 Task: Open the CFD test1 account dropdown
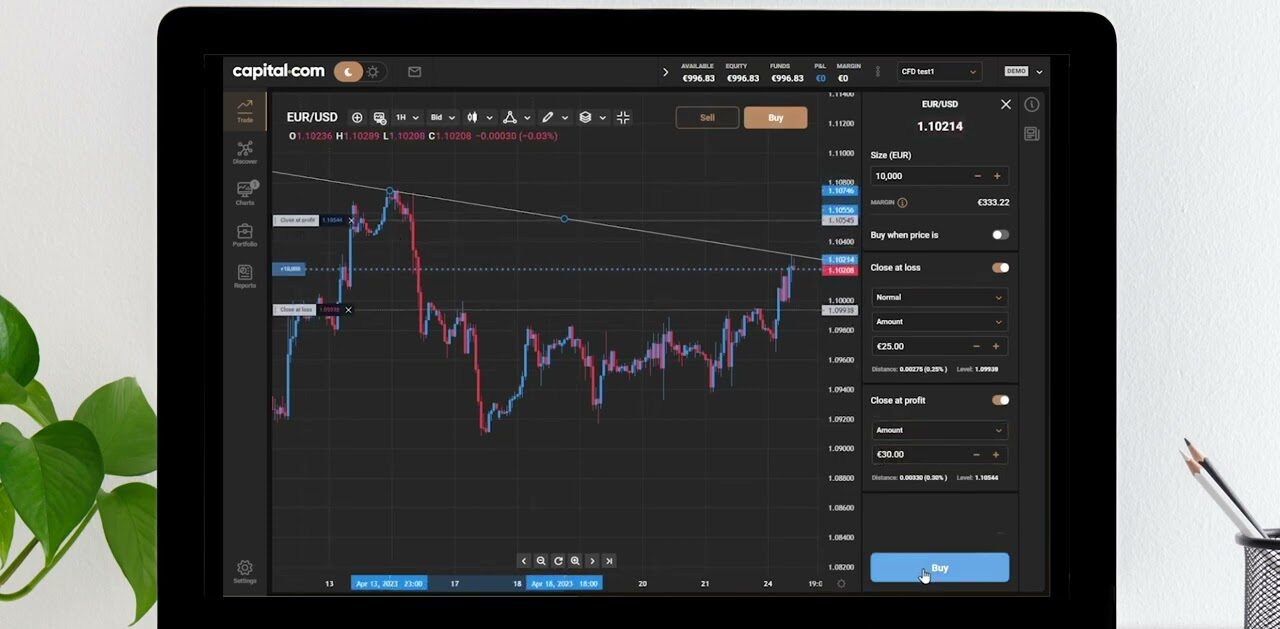939,71
